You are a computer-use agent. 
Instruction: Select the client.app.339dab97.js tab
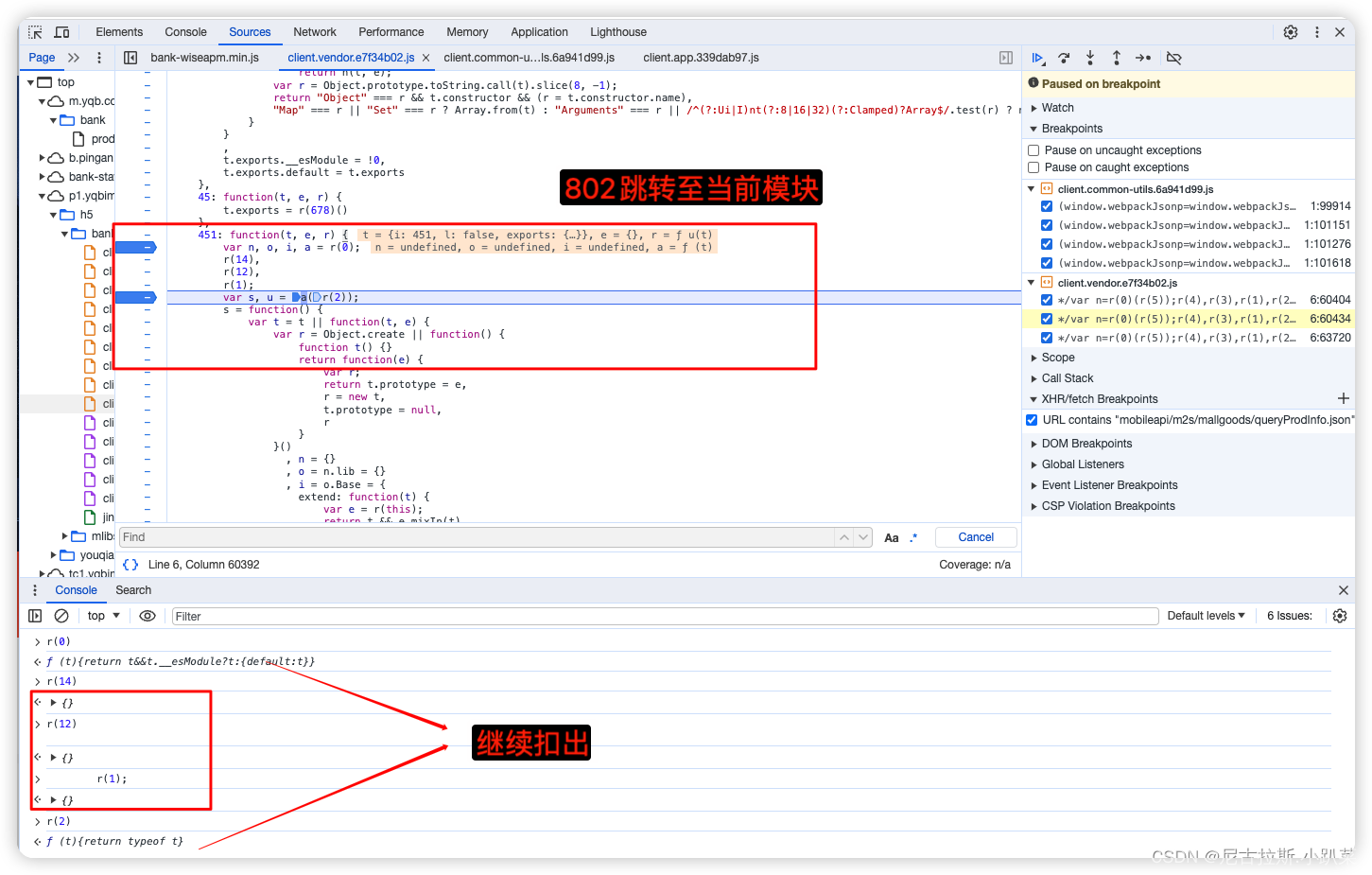click(x=702, y=57)
